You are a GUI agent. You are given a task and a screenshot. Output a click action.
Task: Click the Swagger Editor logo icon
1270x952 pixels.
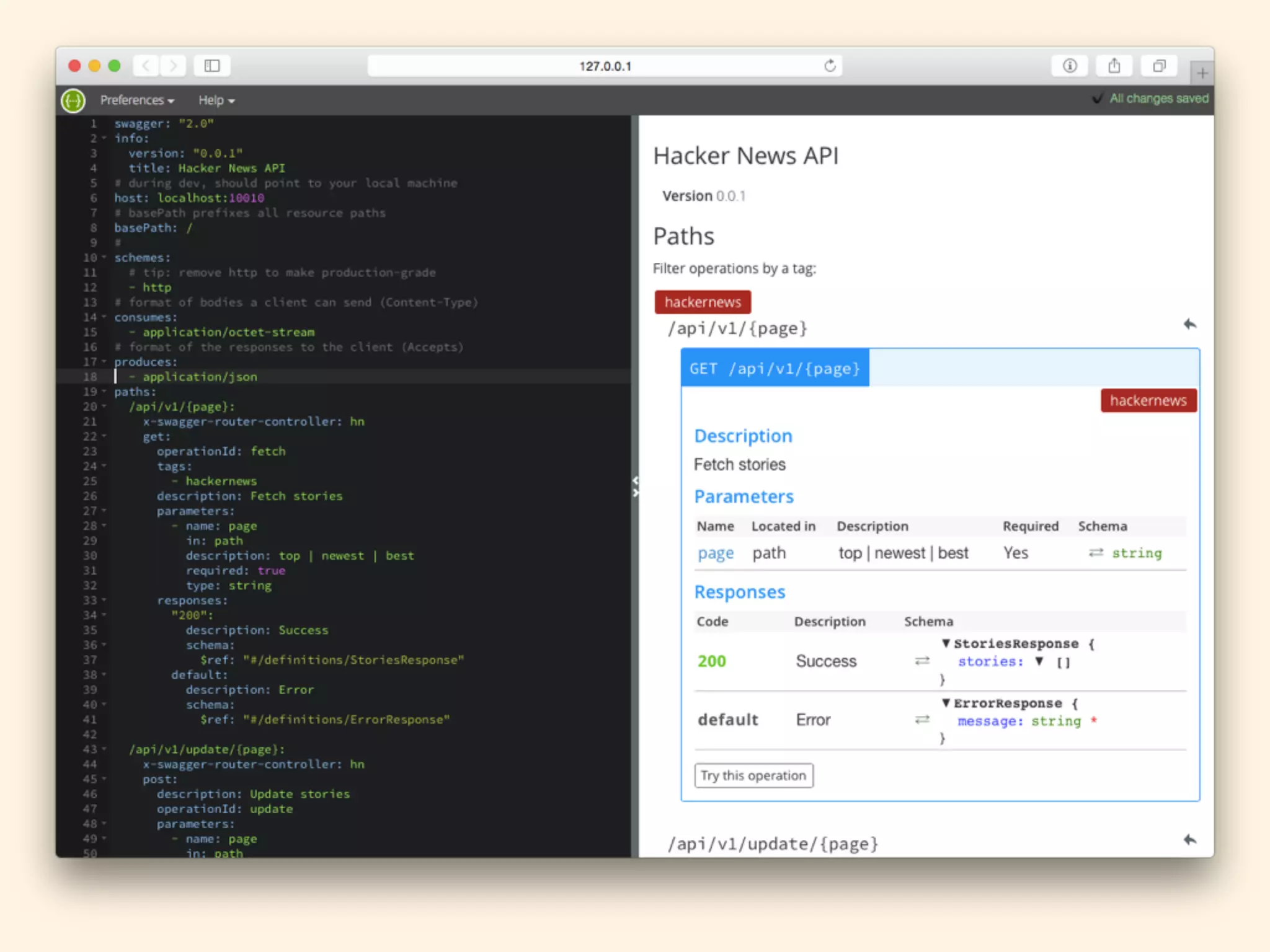73,100
